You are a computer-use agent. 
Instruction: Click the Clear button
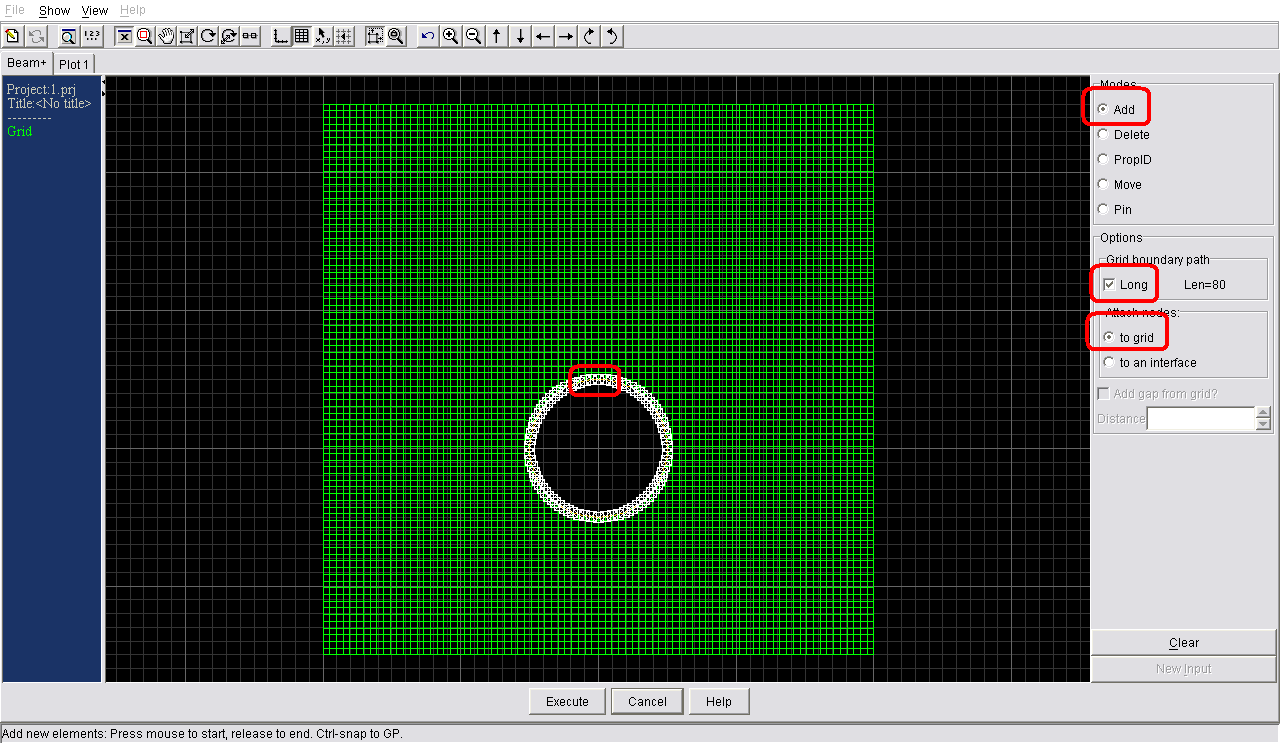coord(1184,643)
